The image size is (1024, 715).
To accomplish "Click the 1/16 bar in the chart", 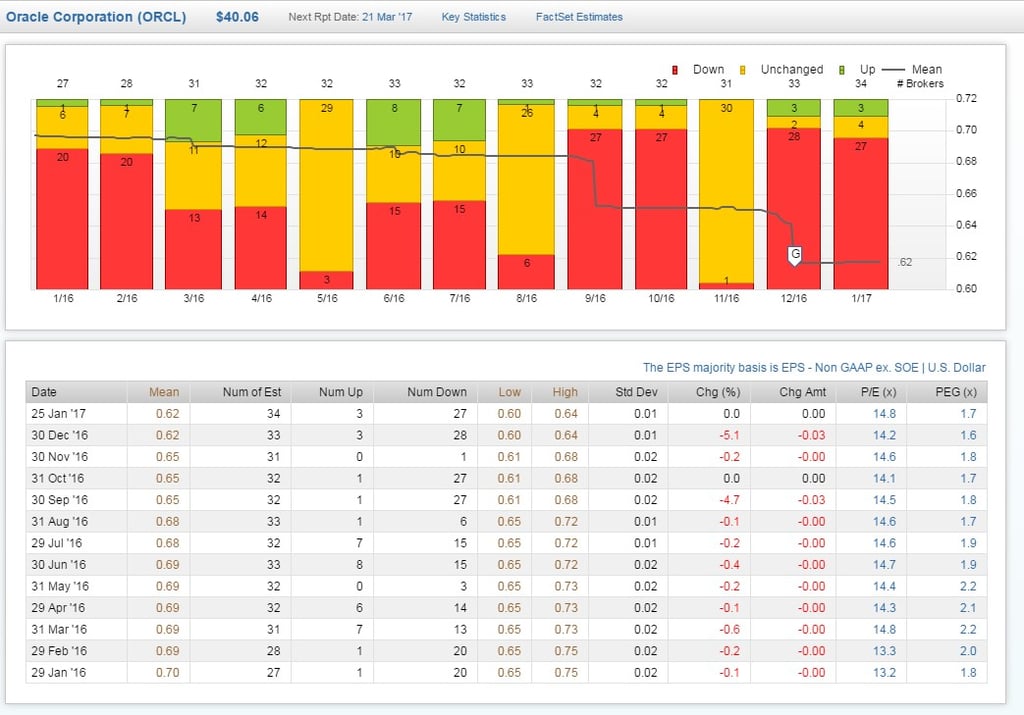I will pyautogui.click(x=62, y=194).
